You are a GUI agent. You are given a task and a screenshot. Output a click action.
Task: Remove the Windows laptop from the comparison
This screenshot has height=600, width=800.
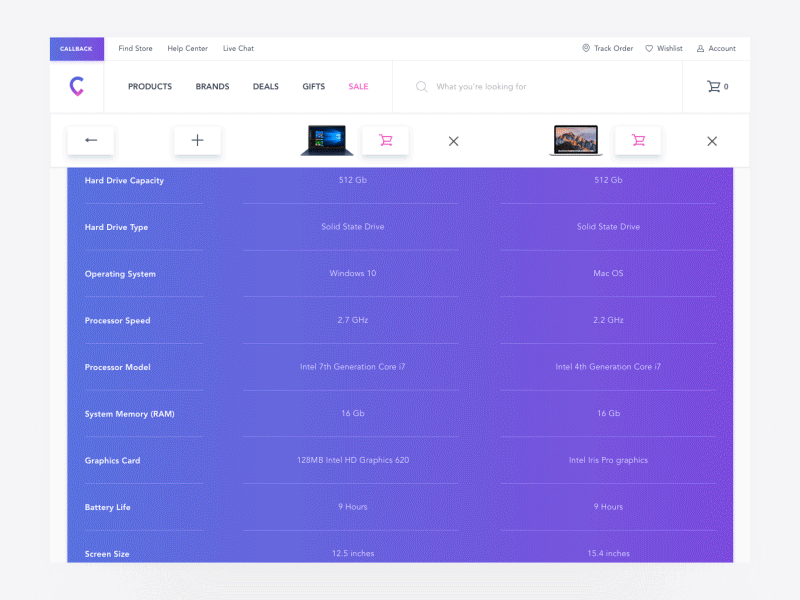coord(453,141)
